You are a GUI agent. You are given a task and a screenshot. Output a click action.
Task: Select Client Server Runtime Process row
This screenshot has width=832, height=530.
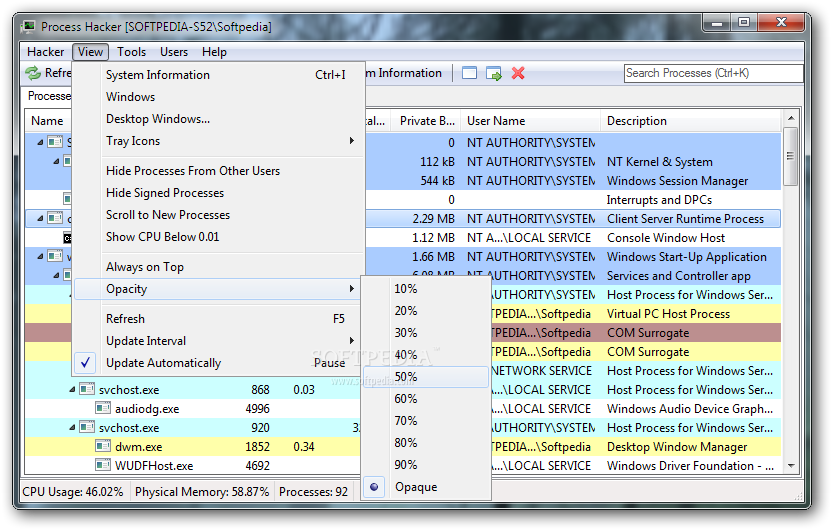[x=573, y=219]
